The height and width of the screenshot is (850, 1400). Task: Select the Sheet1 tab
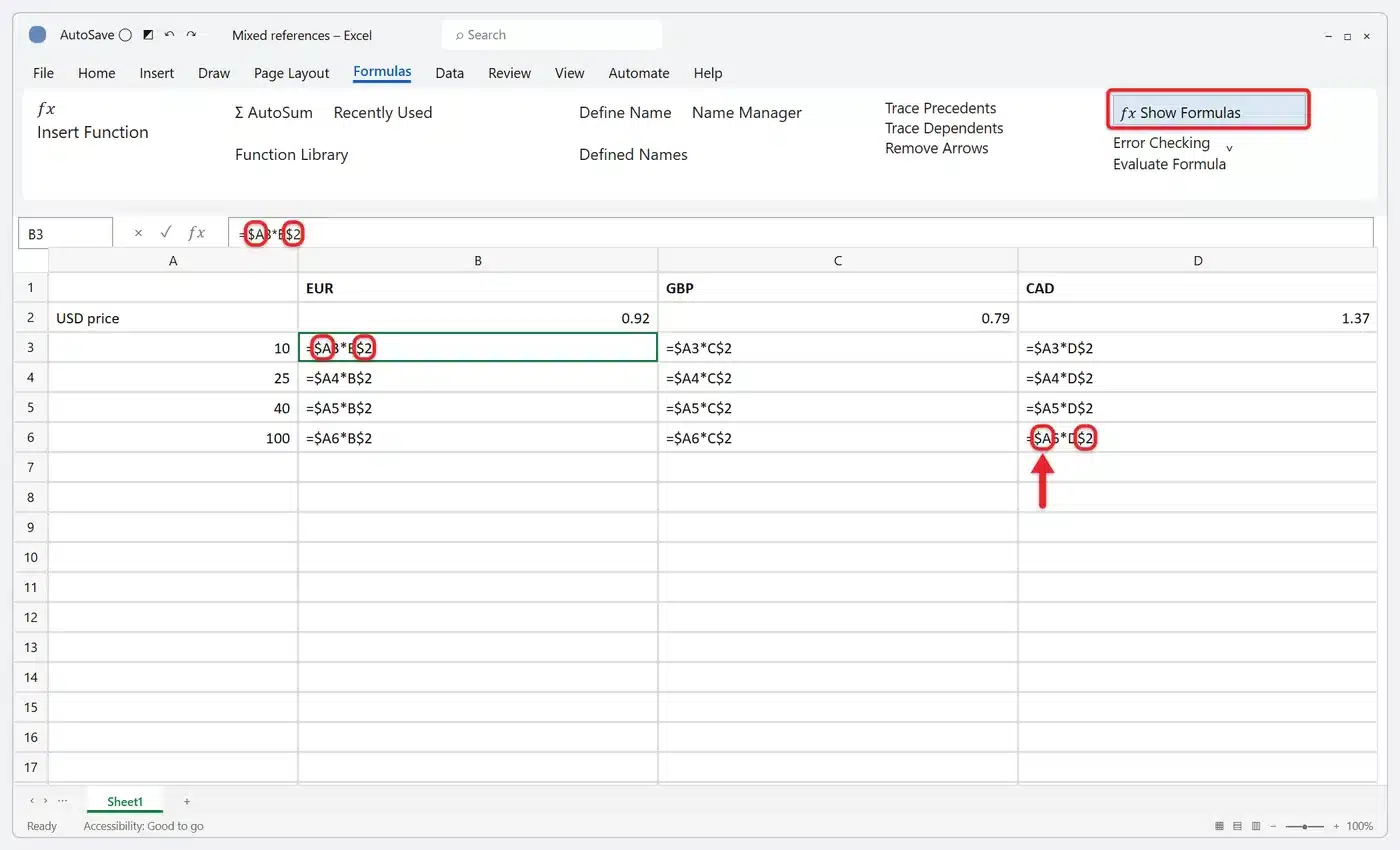pos(125,802)
